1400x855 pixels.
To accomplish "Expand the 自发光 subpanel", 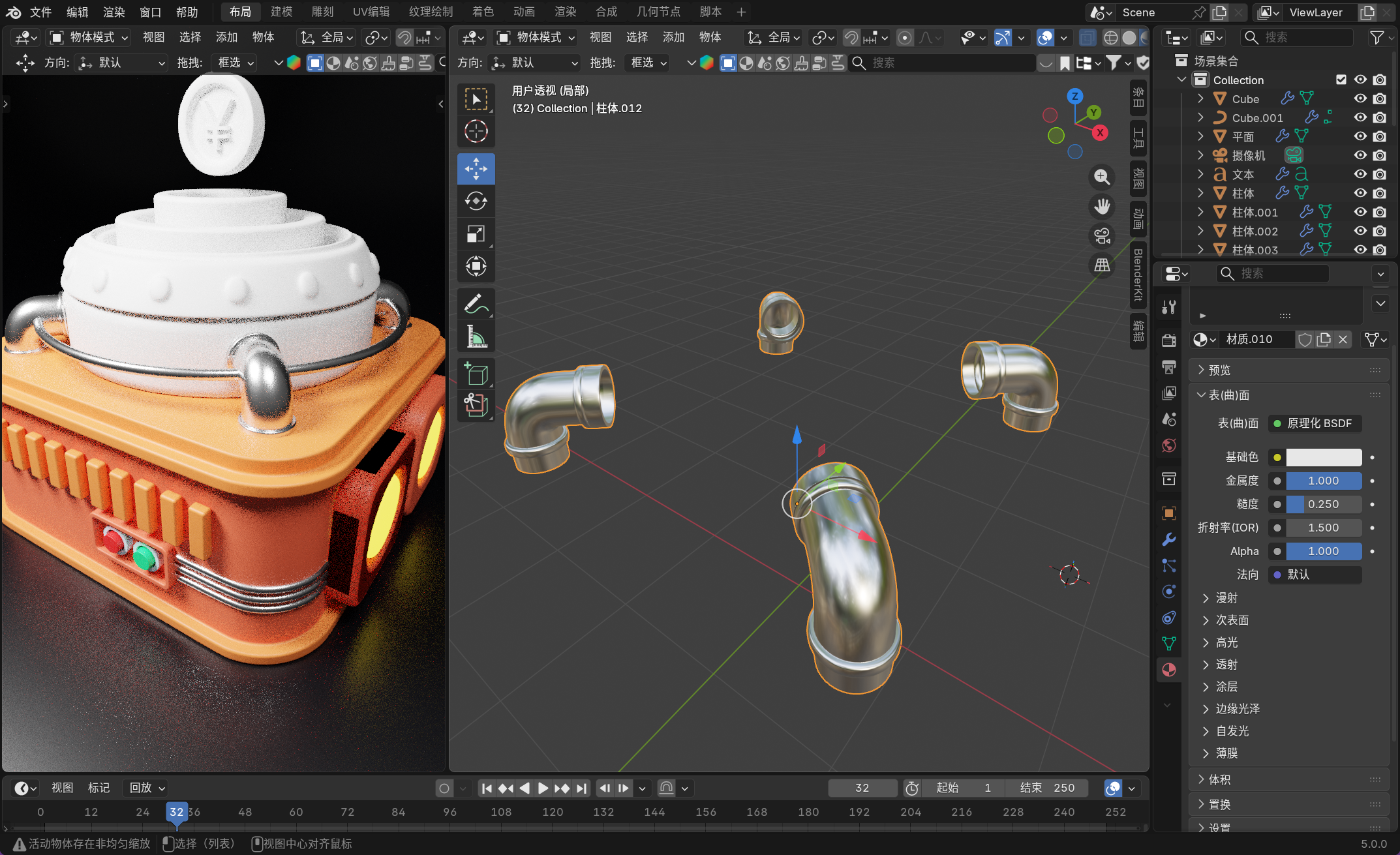I will 1232,731.
